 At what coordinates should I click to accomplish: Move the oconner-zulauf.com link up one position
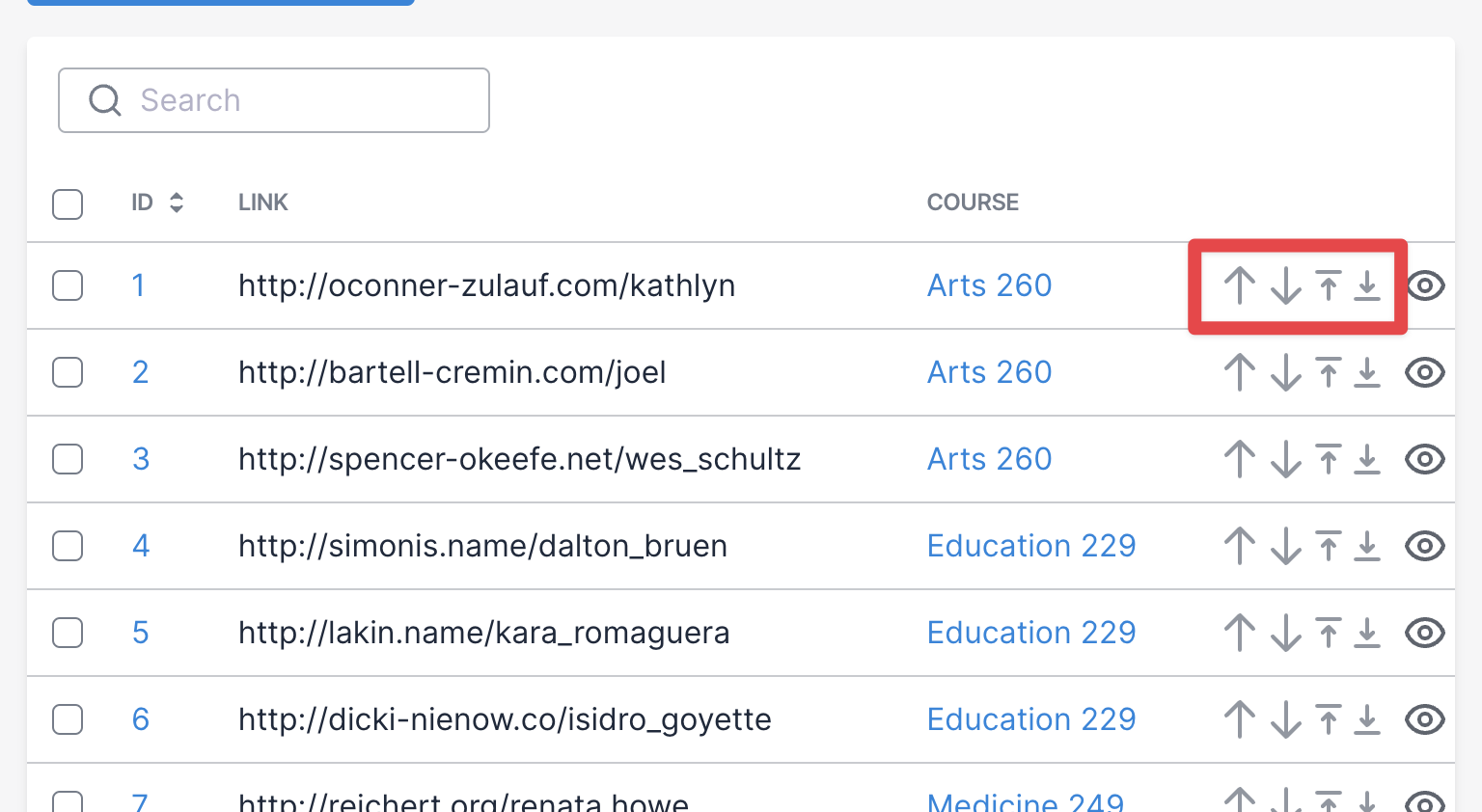pos(1240,285)
